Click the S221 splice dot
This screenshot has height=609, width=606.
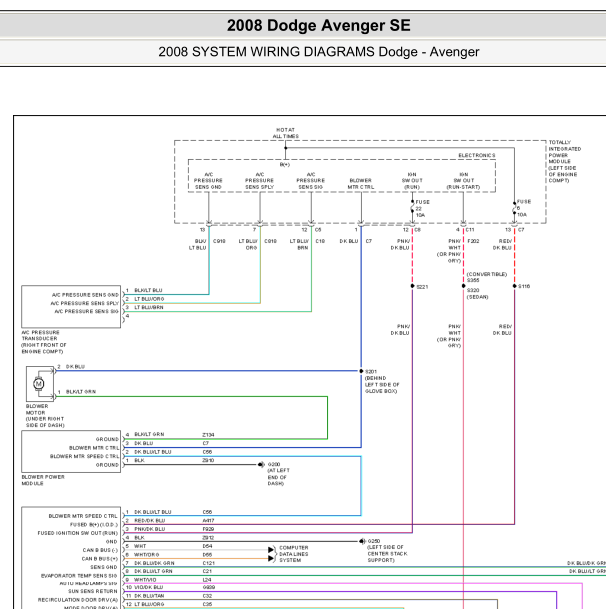(412, 286)
